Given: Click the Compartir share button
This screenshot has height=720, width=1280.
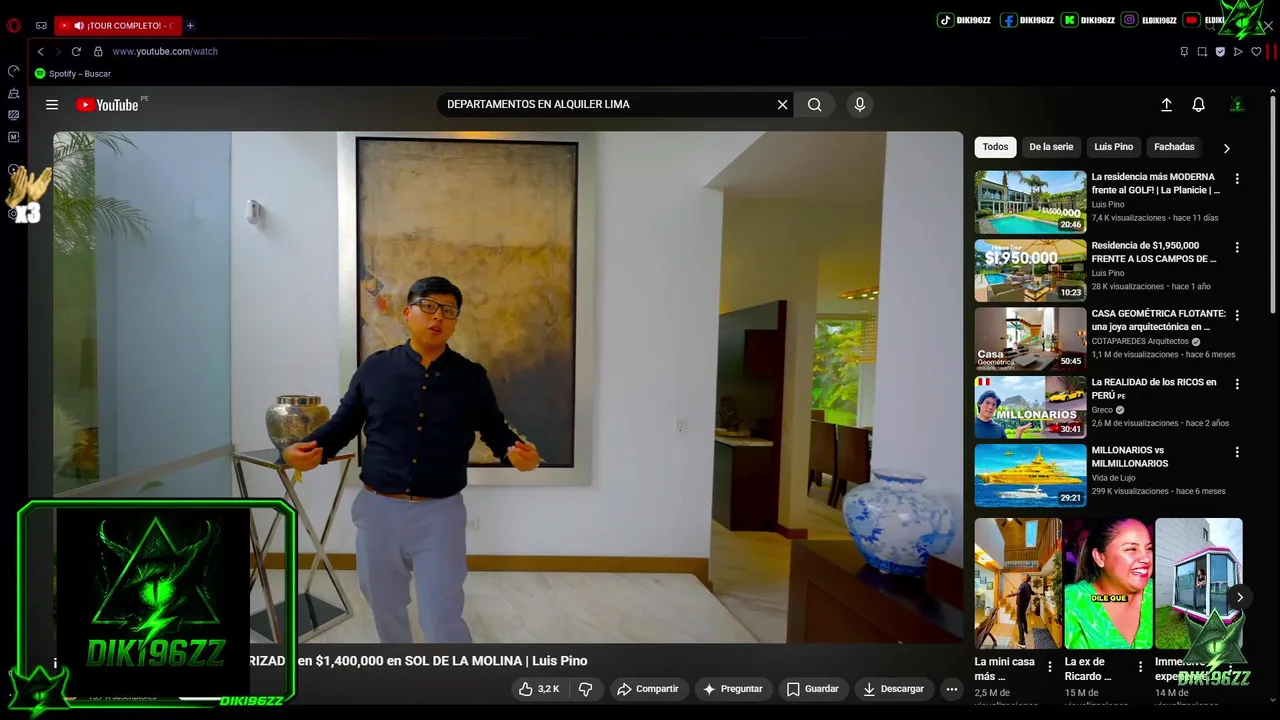Looking at the screenshot, I should click(x=648, y=689).
